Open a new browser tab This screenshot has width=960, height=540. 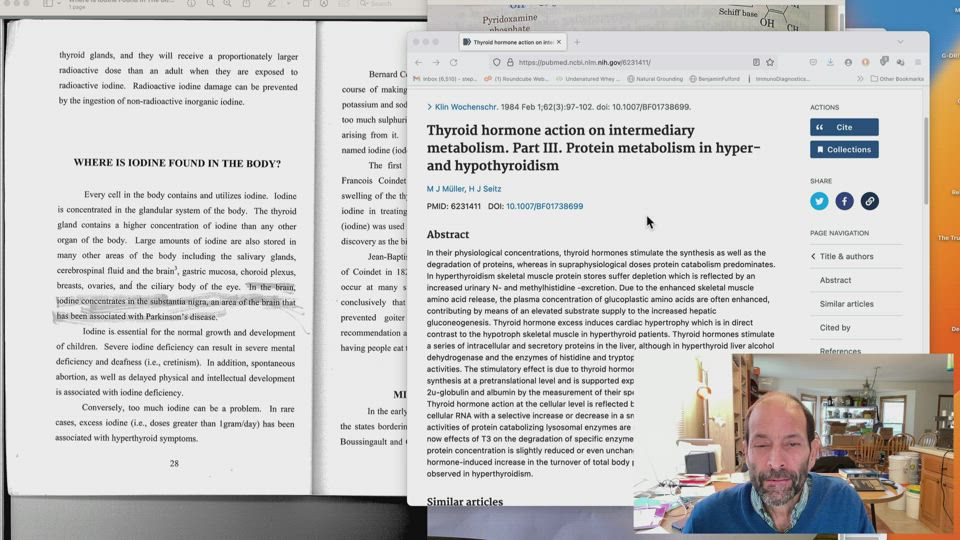(577, 42)
